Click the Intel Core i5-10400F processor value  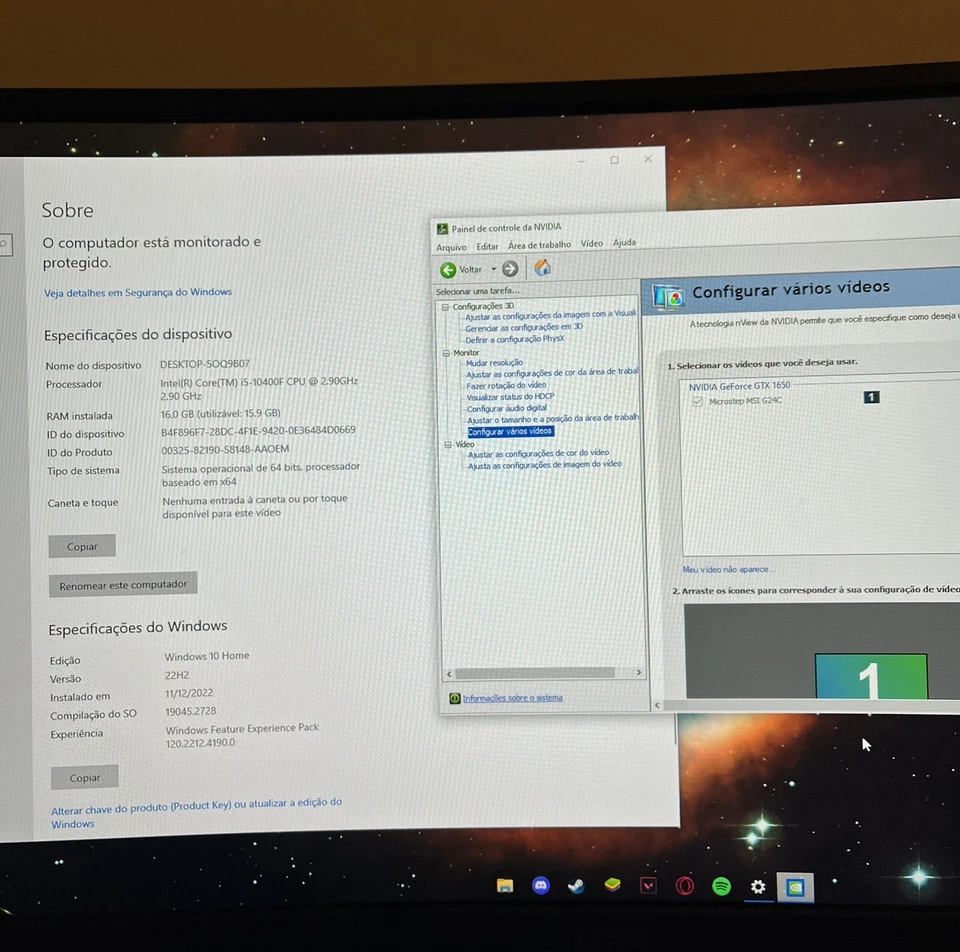[x=259, y=388]
